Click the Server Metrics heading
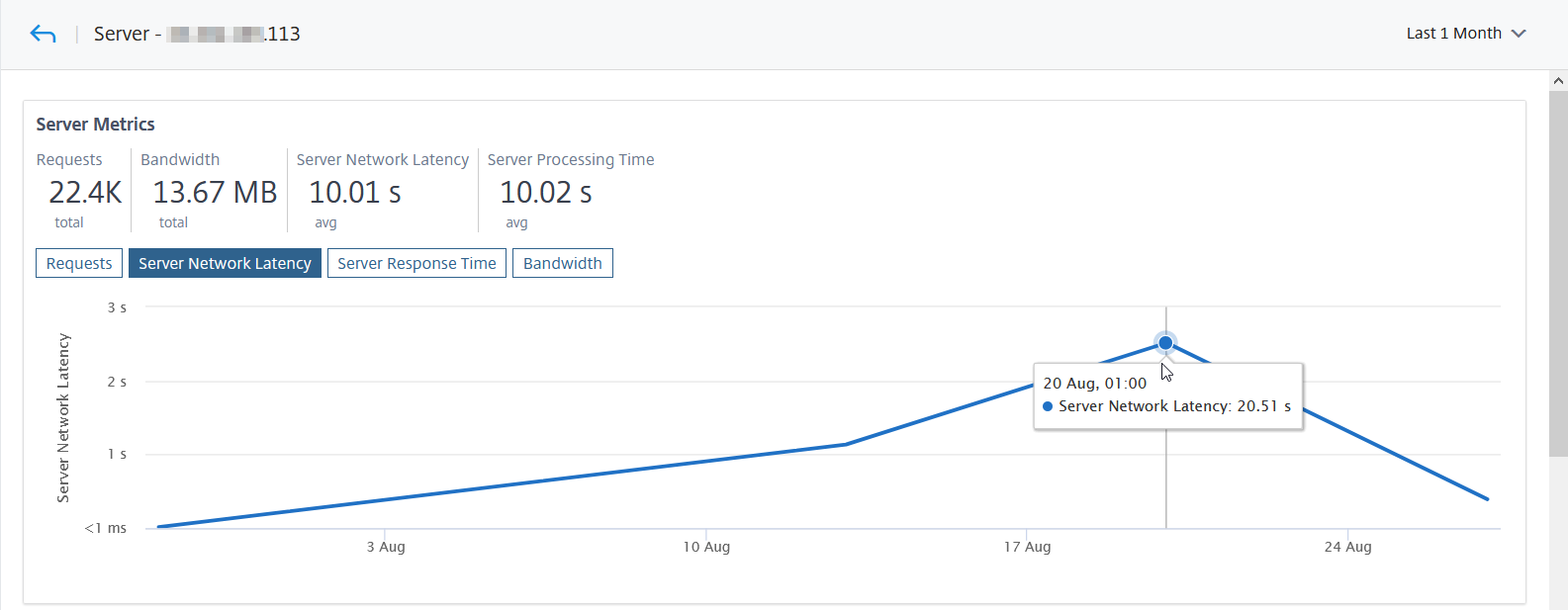The image size is (1568, 610). tap(95, 125)
